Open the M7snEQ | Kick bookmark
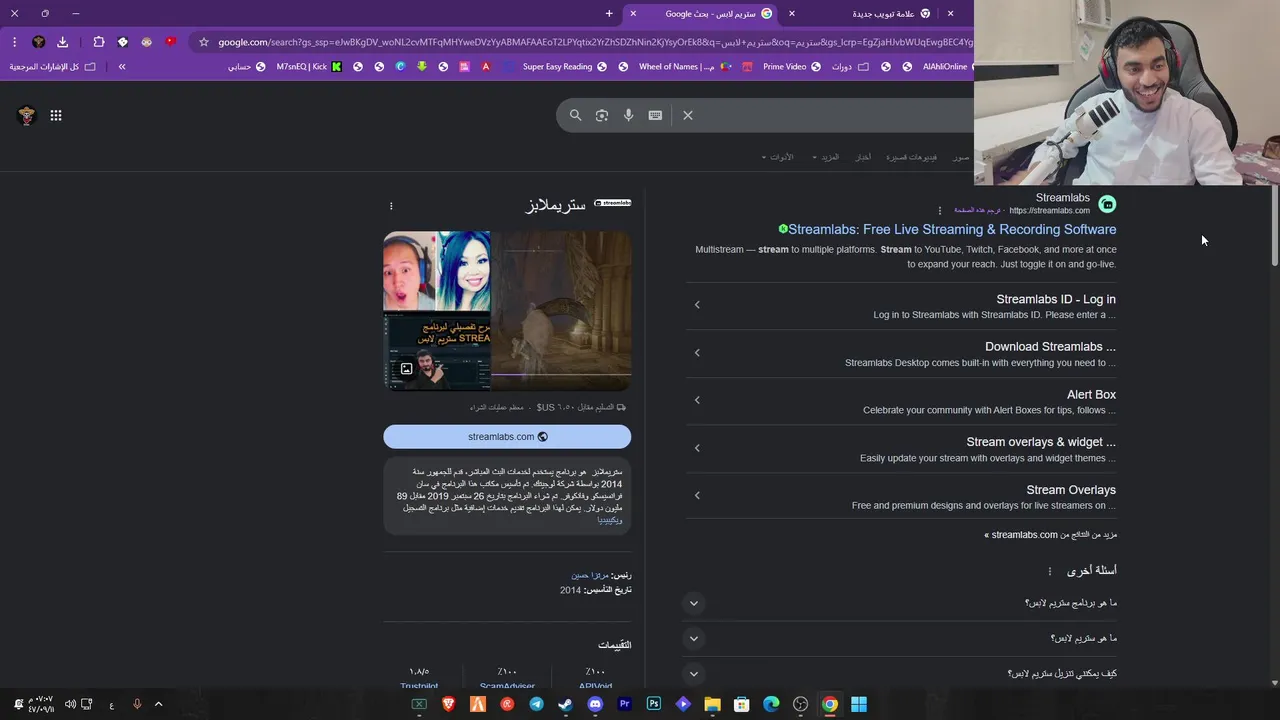 (x=309, y=67)
